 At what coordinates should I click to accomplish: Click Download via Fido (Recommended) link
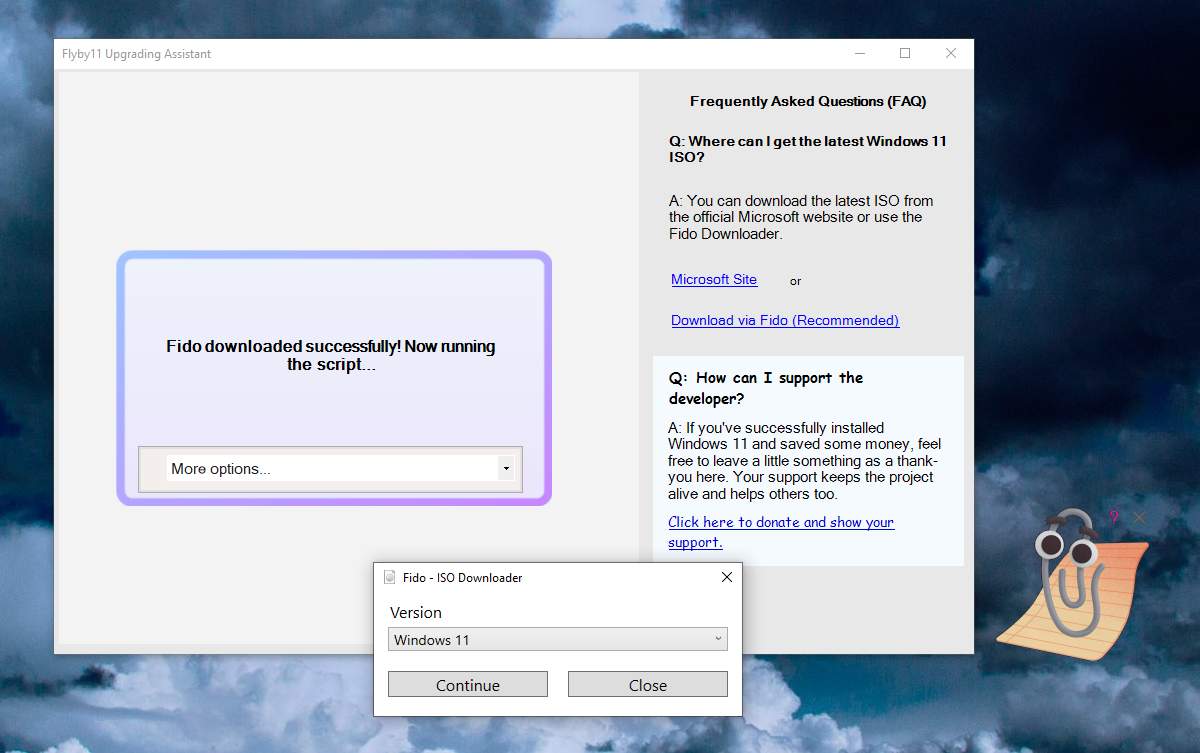tap(785, 321)
